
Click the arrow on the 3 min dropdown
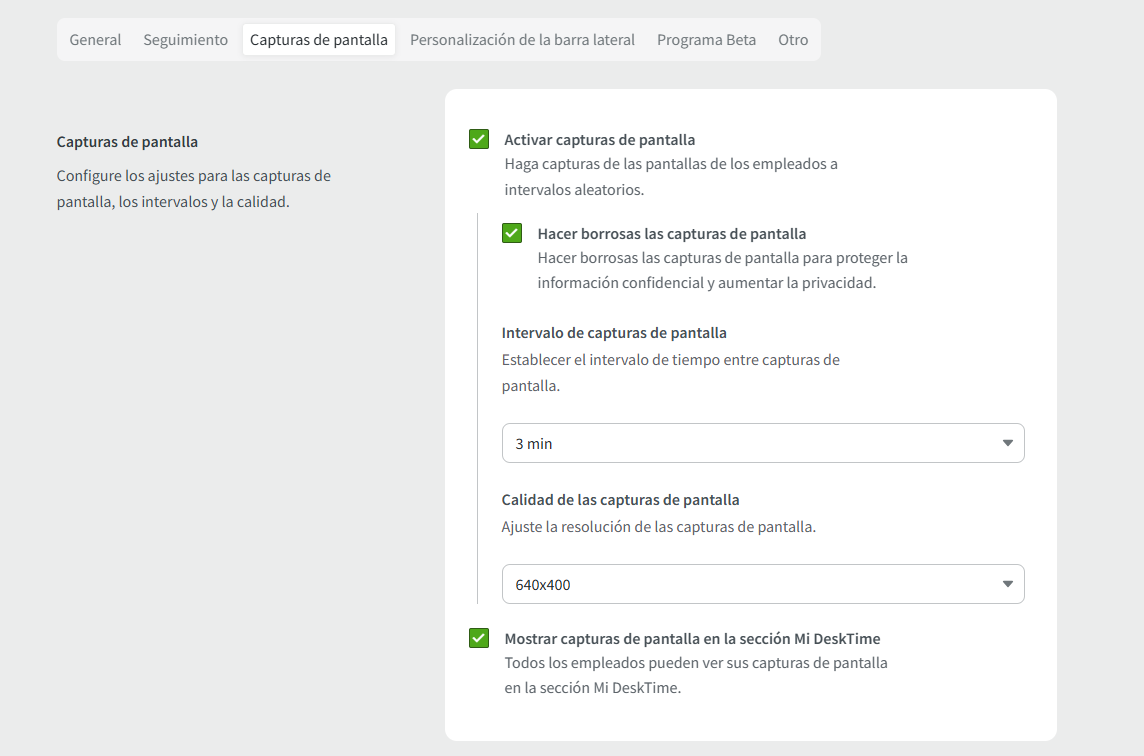point(1007,443)
